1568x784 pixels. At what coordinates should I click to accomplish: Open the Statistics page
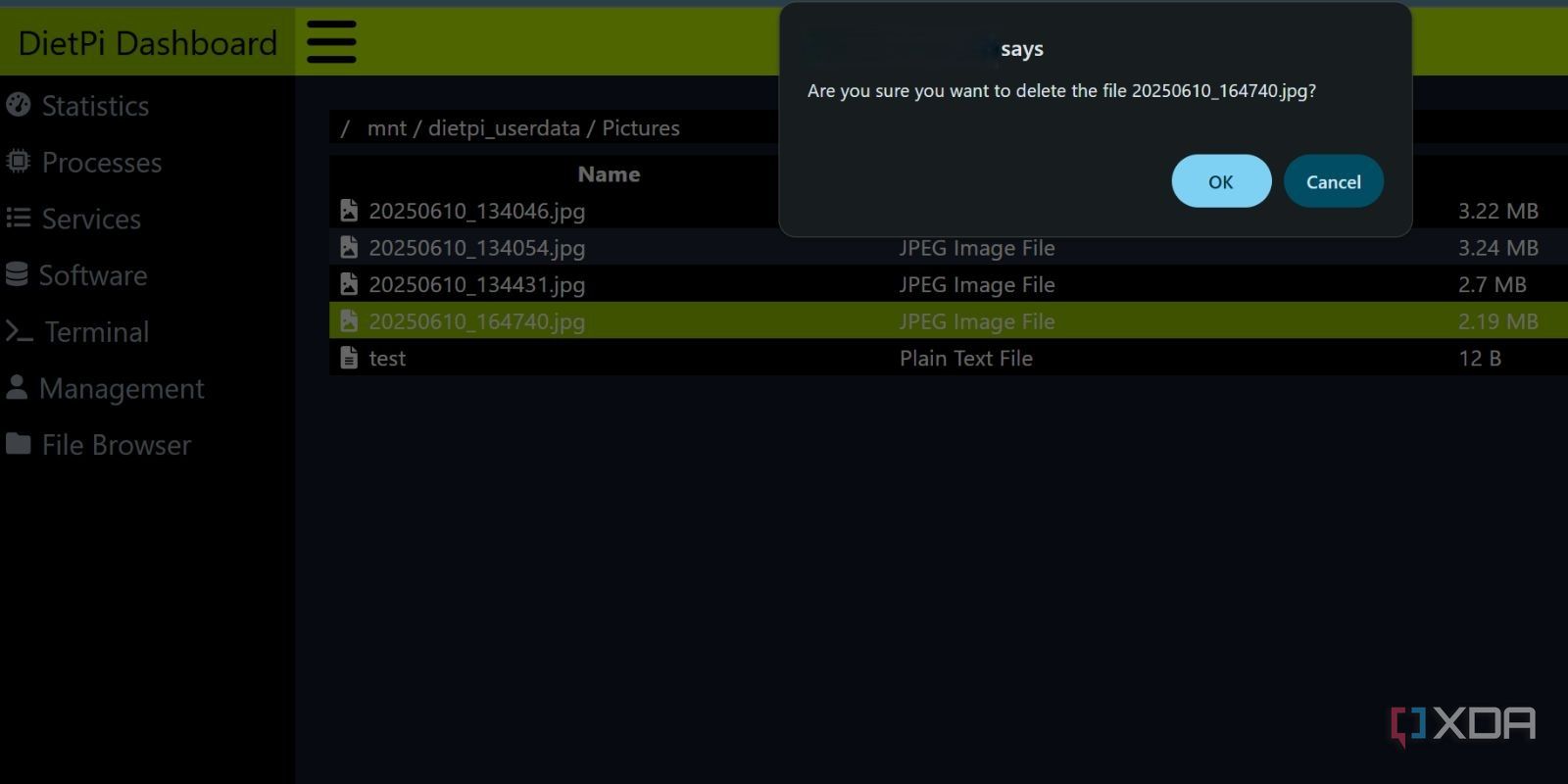pyautogui.click(x=95, y=106)
